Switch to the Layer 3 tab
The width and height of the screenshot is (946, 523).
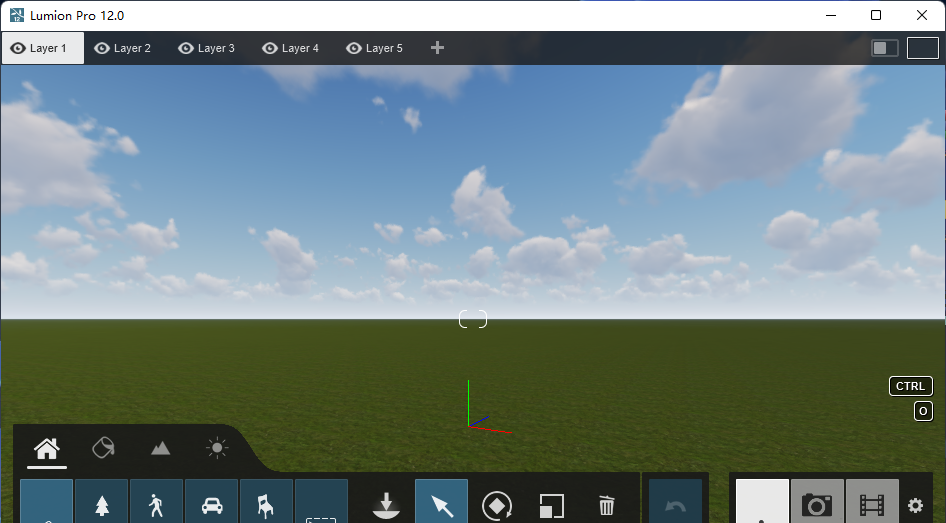point(216,48)
